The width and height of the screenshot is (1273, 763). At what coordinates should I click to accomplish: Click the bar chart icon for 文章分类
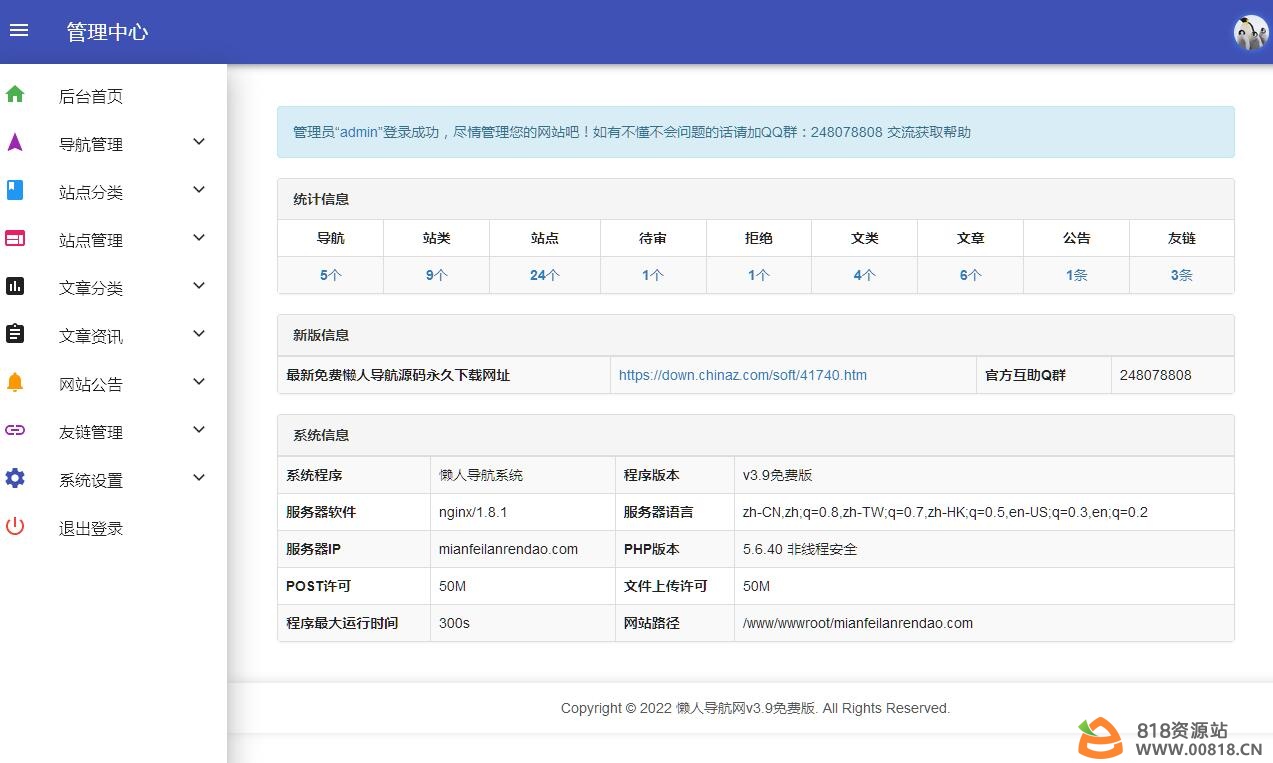click(x=15, y=286)
